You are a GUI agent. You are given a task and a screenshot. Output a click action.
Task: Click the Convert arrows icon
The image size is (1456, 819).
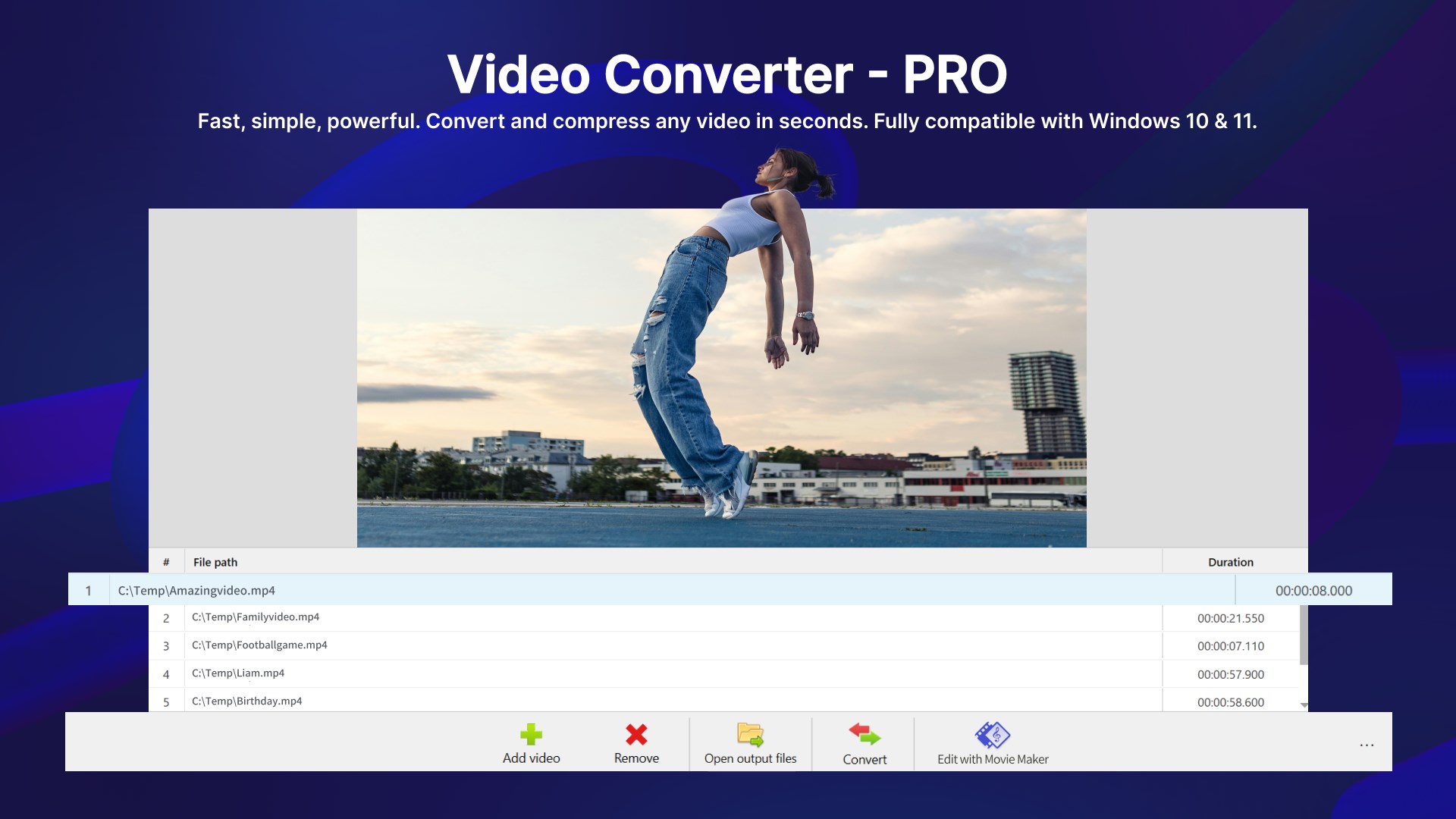[x=864, y=734]
